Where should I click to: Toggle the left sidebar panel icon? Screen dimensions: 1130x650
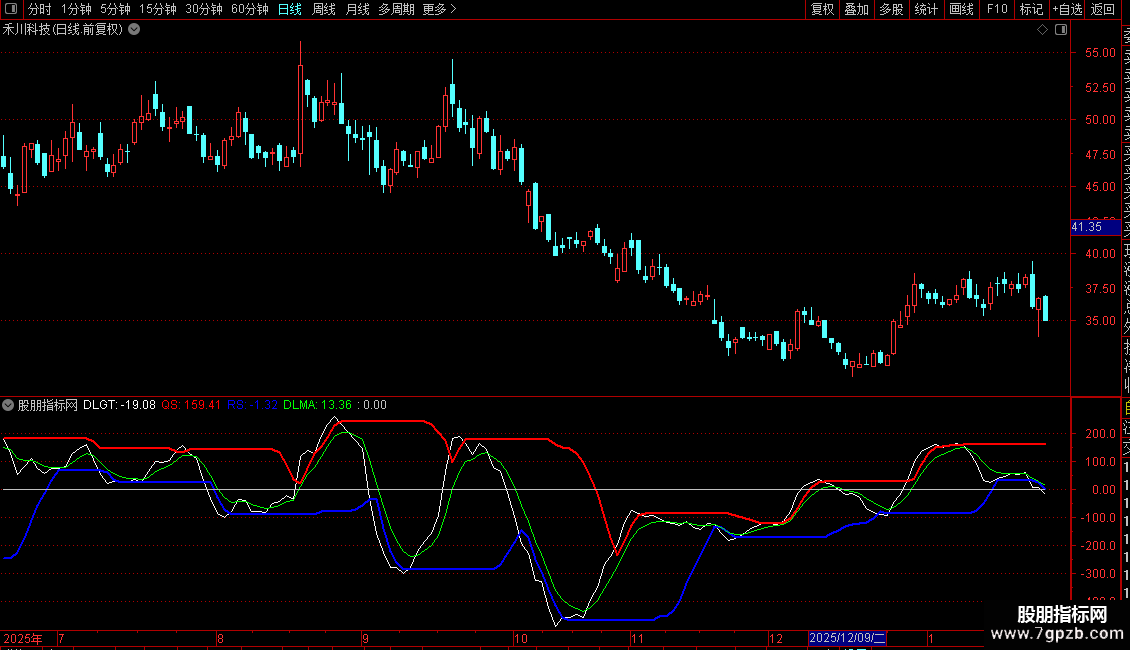click(x=10, y=9)
